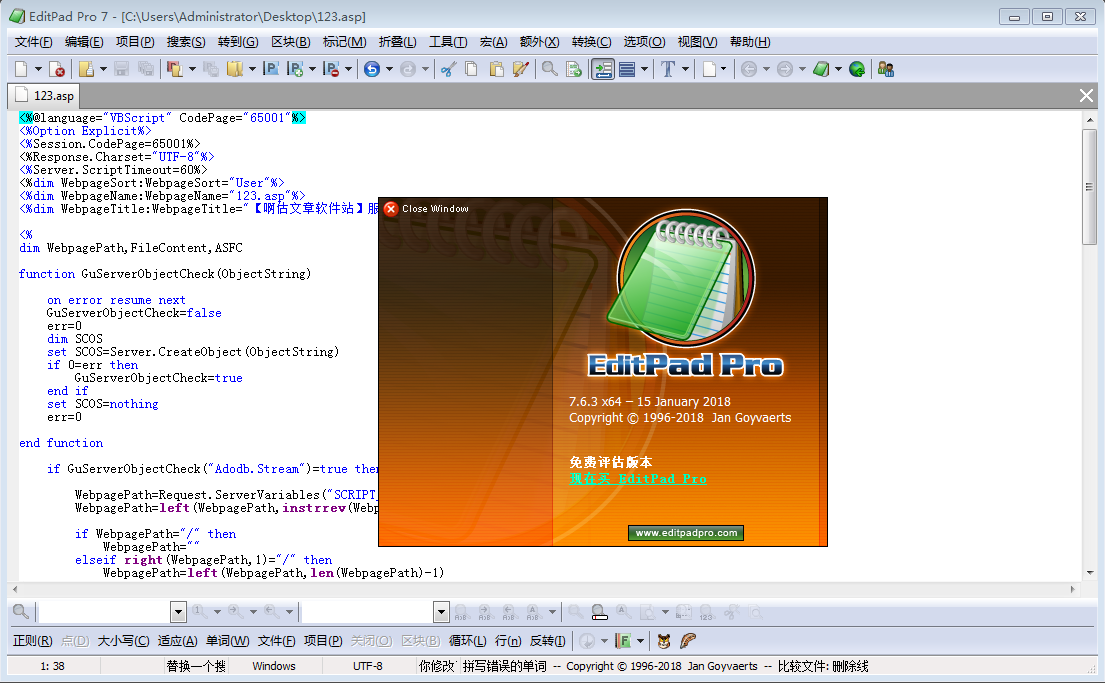Click the blue Undo icon
The height and width of the screenshot is (683, 1105).
click(372, 69)
